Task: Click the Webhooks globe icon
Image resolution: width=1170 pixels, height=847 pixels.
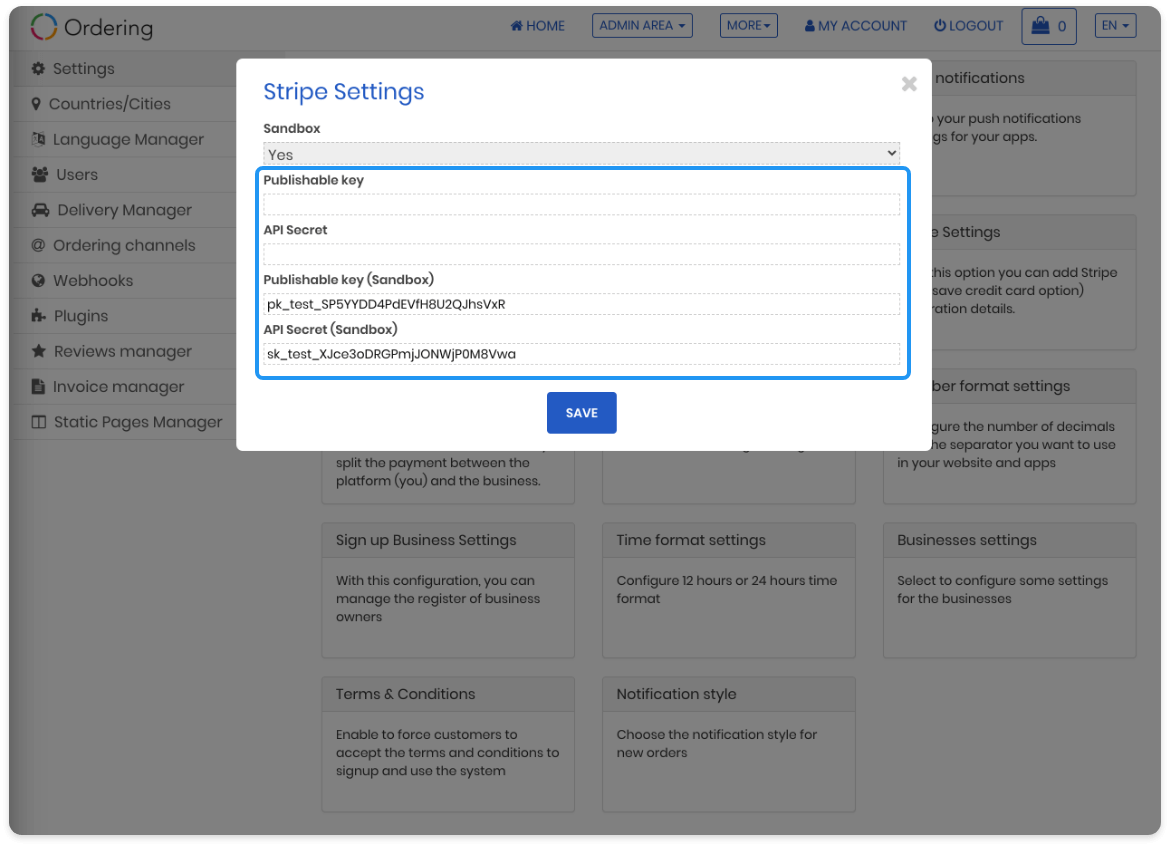Action: [x=38, y=281]
